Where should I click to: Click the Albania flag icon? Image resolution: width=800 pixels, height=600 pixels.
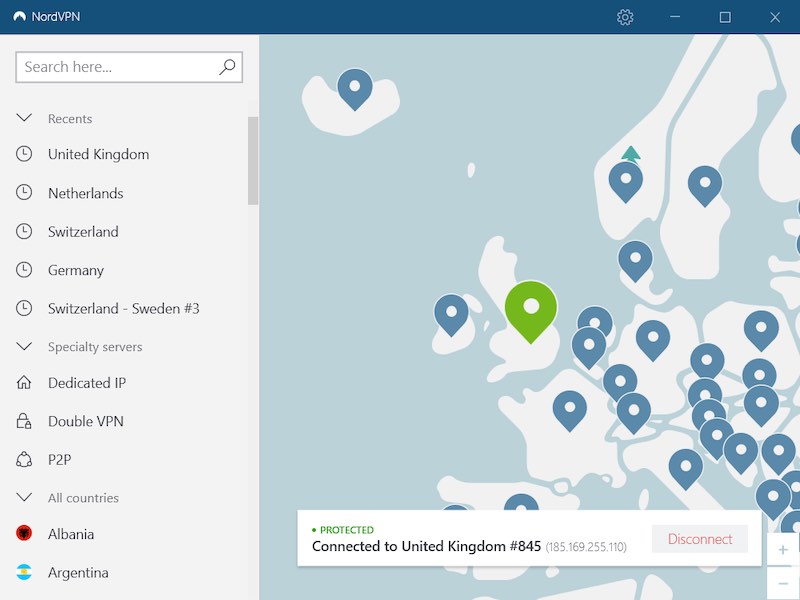click(24, 534)
